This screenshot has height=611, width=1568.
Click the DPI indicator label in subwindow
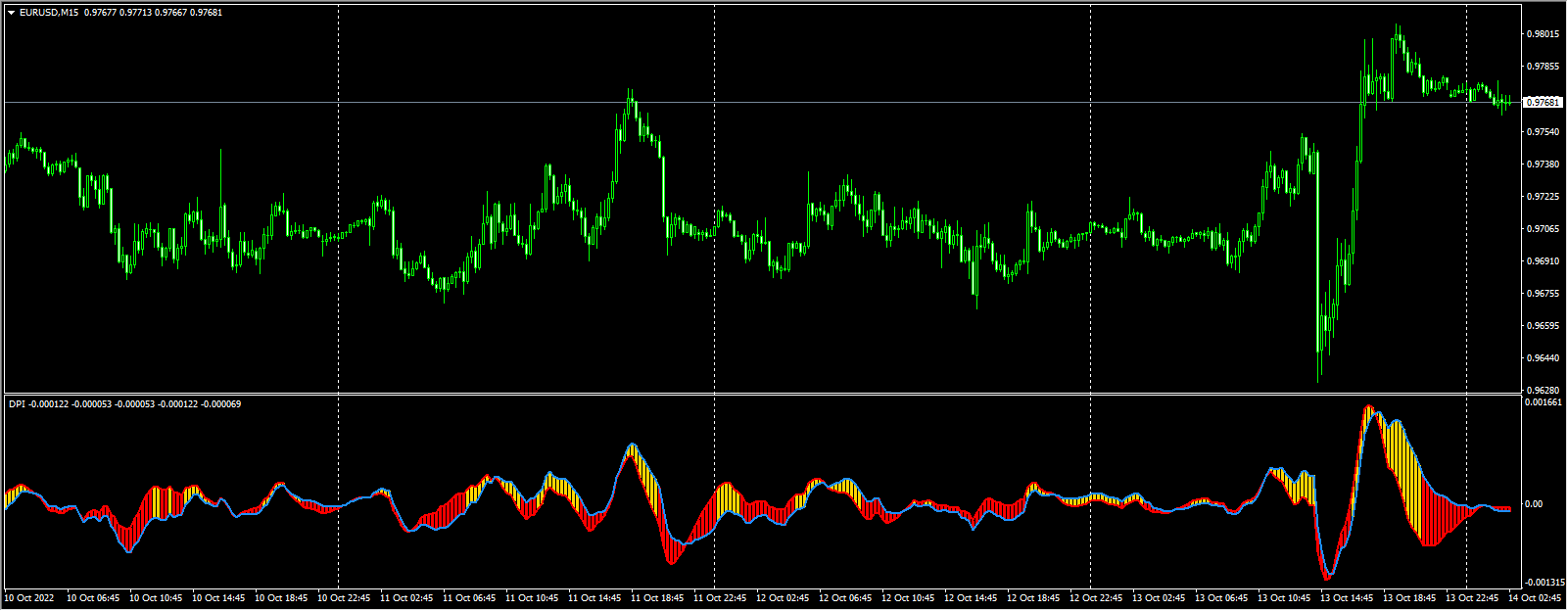(x=17, y=404)
